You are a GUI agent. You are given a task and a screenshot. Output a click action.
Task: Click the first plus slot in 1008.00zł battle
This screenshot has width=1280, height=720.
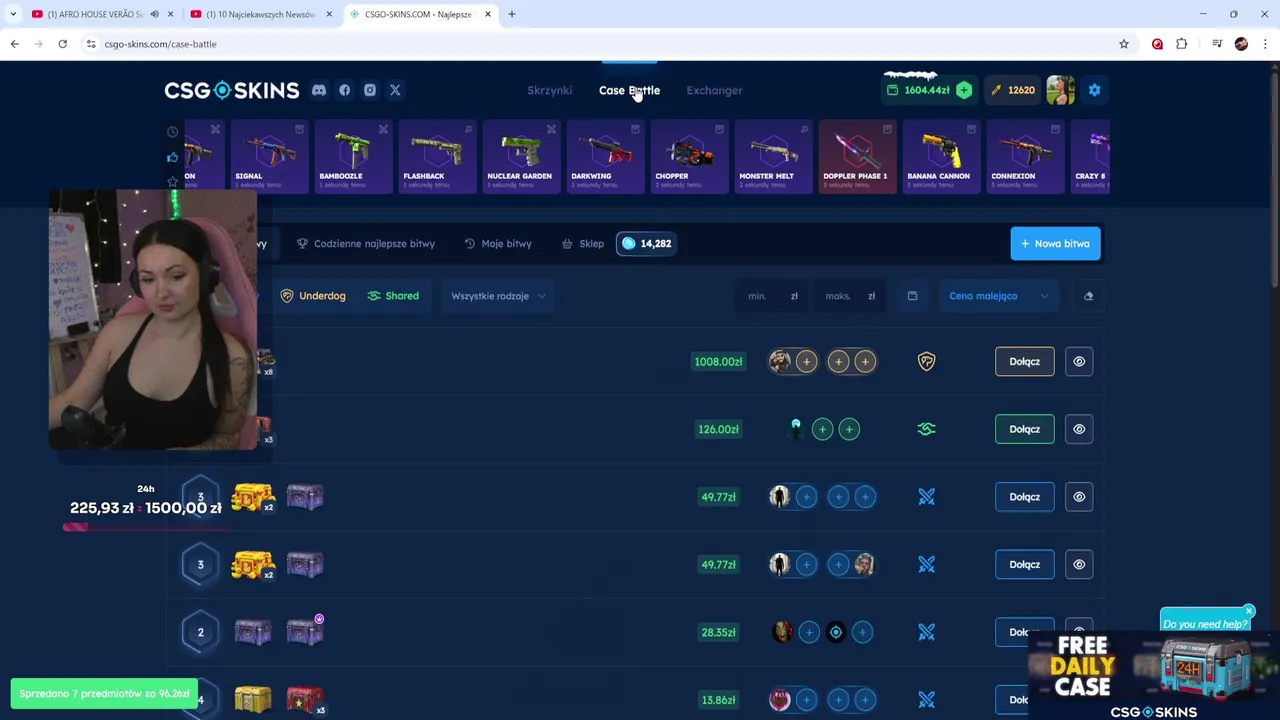[x=806, y=361]
